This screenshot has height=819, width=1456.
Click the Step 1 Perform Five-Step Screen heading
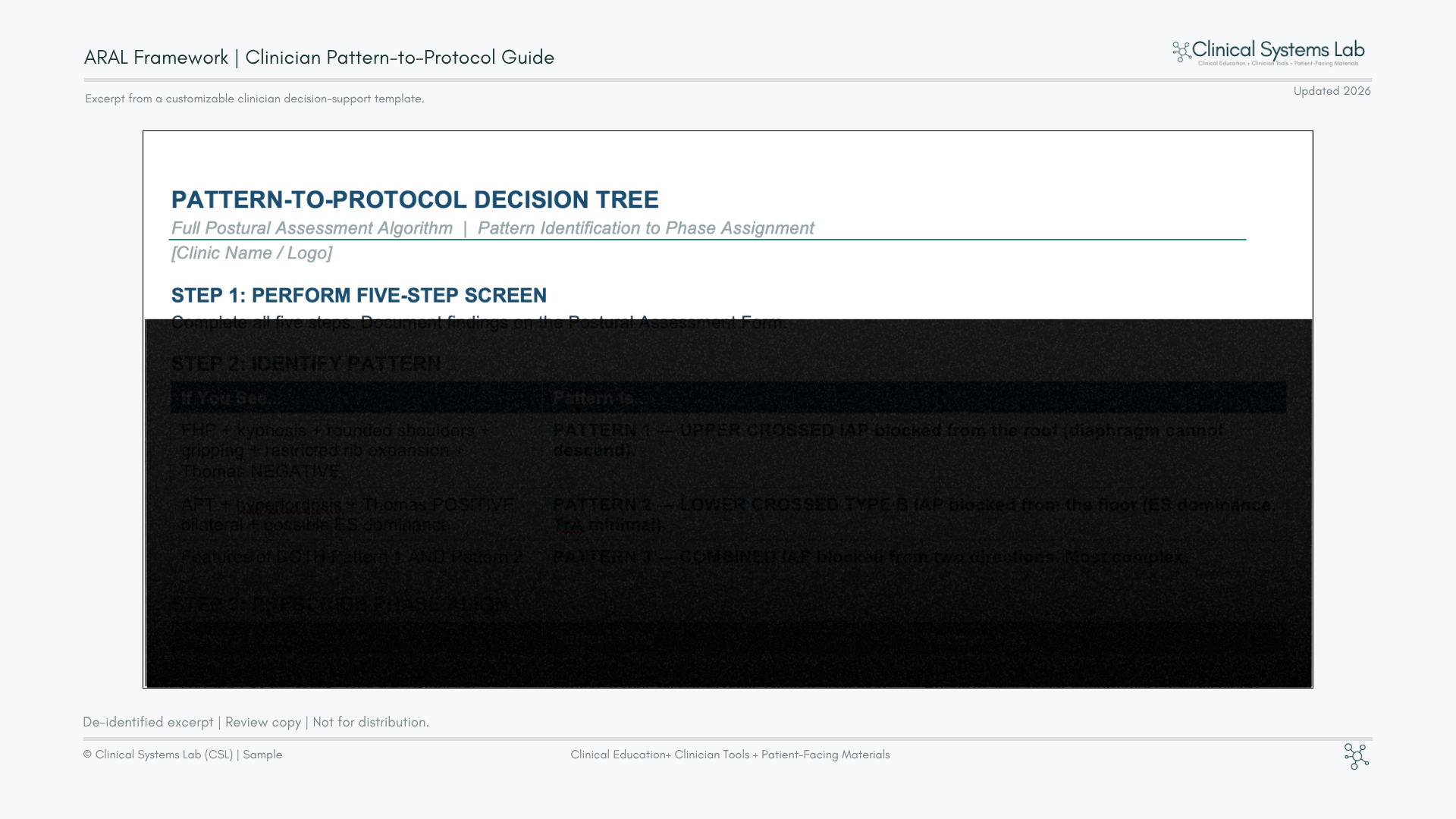(359, 295)
